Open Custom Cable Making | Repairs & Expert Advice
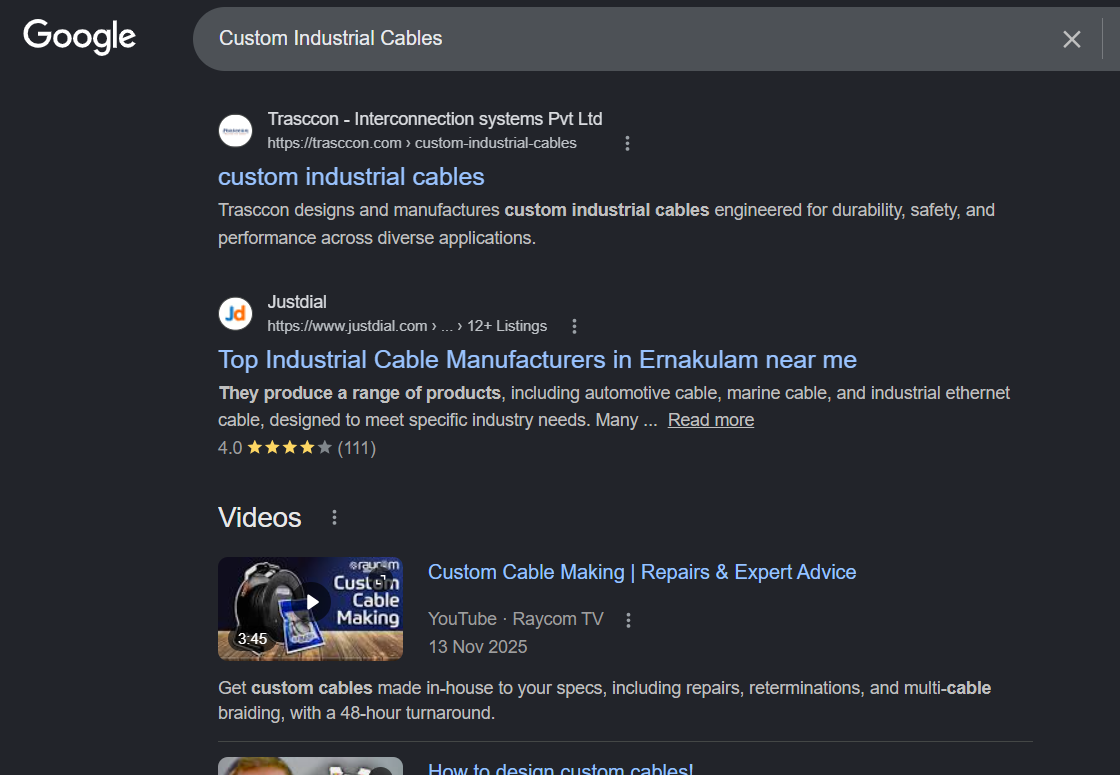1120x775 pixels. (641, 572)
